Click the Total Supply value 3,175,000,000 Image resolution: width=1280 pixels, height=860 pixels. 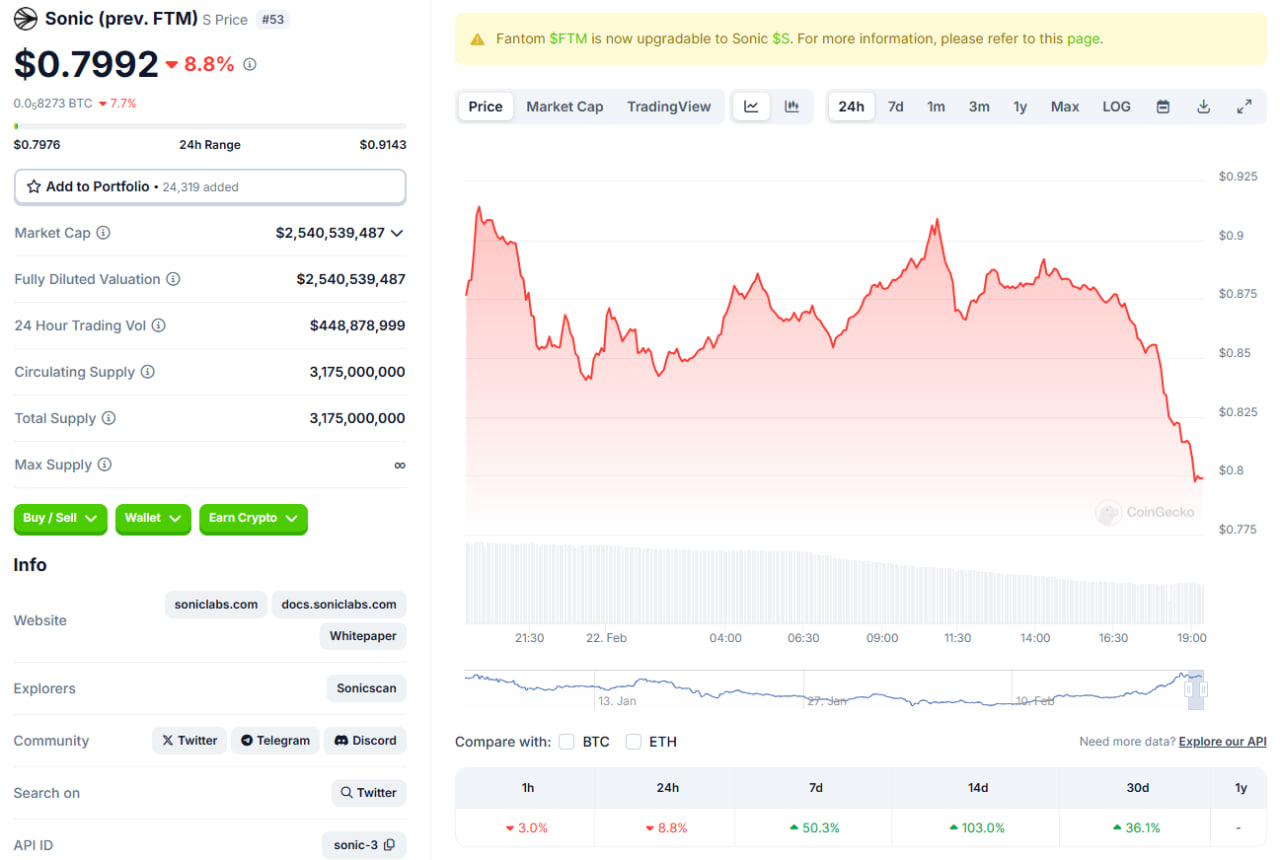click(358, 418)
